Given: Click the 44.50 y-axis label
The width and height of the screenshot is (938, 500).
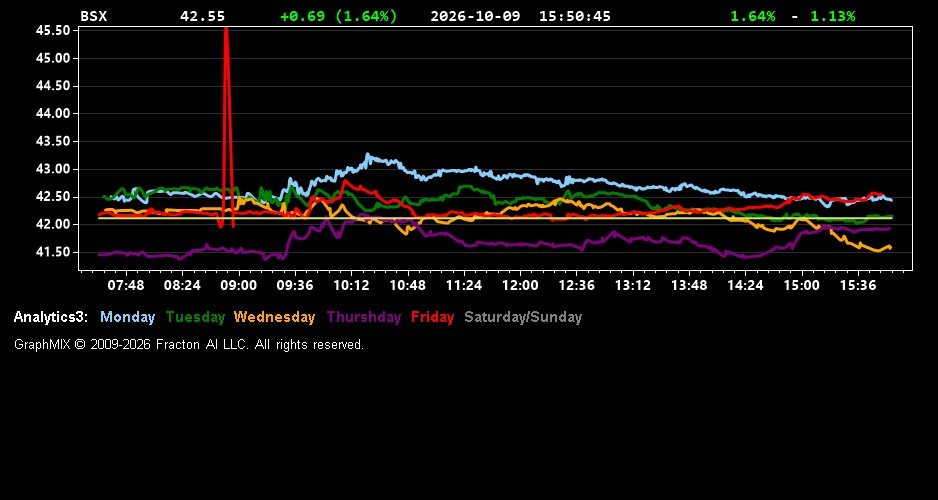Looking at the screenshot, I should (53, 86).
